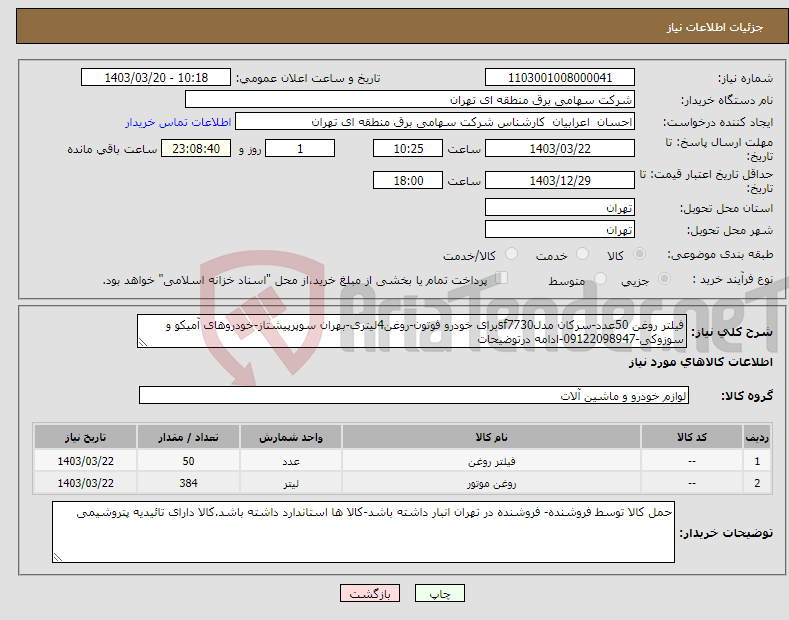Click the تاریخ نیاز column header

(86, 437)
